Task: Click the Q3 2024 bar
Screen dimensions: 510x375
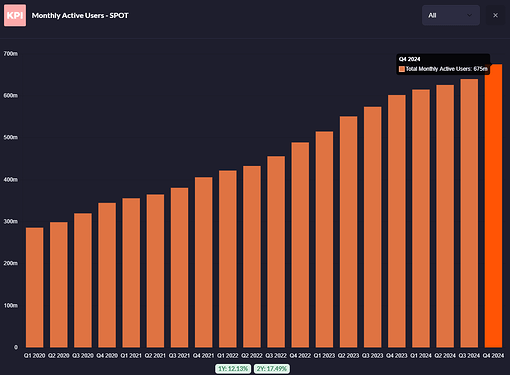Action: click(x=469, y=213)
